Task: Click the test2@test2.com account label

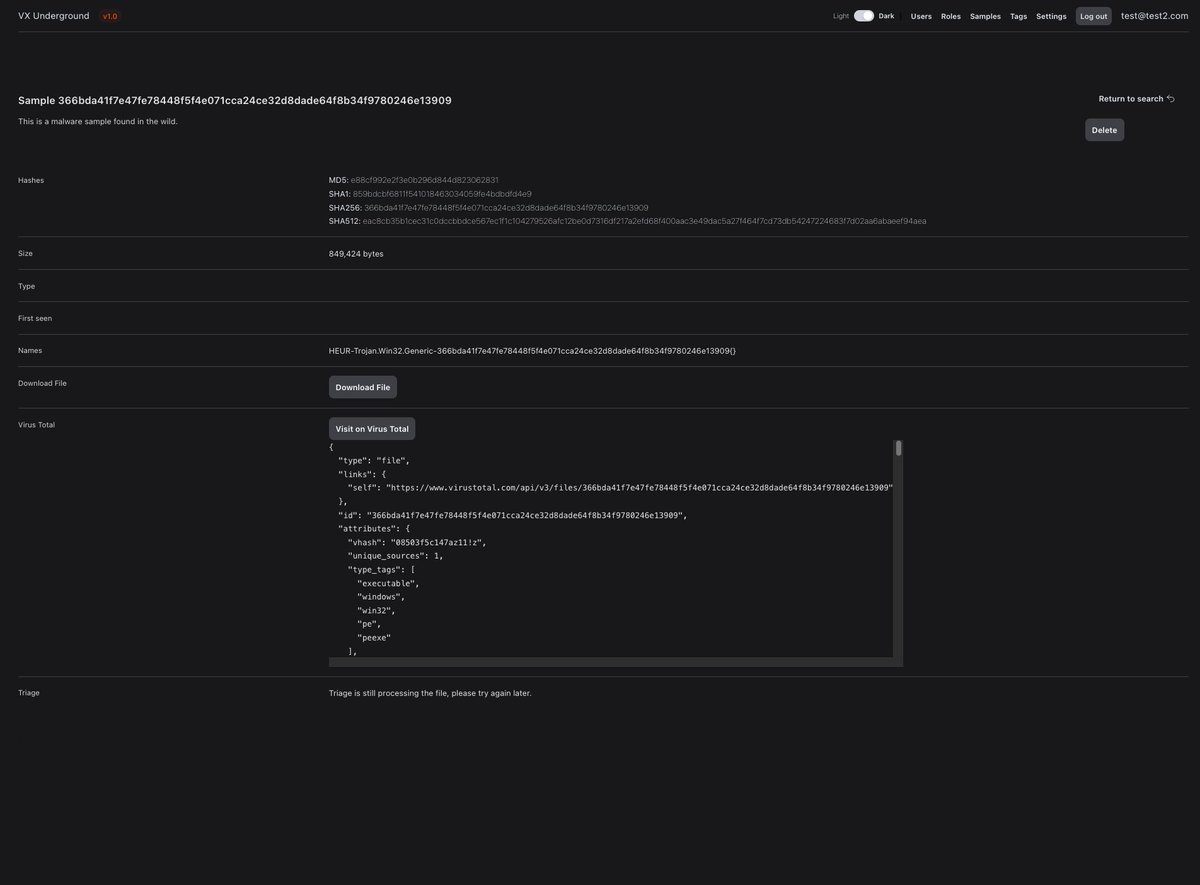Action: pyautogui.click(x=1154, y=16)
